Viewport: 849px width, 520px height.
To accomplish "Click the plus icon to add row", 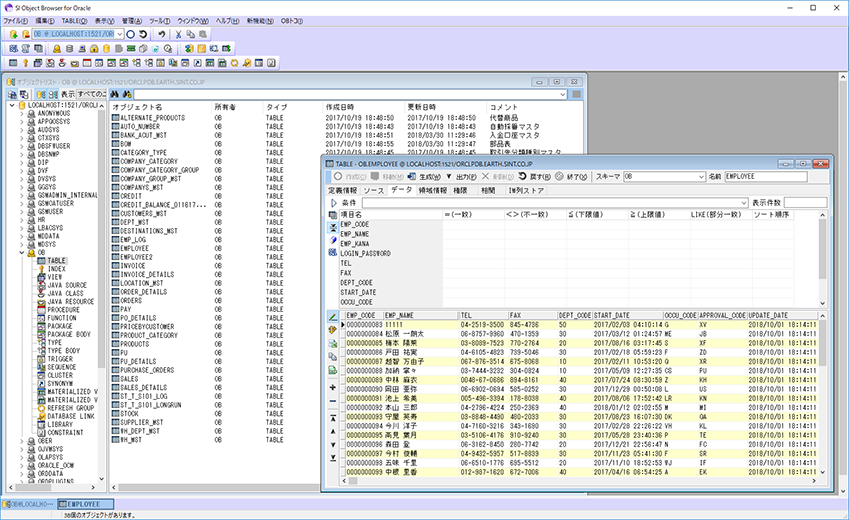I will point(333,387).
